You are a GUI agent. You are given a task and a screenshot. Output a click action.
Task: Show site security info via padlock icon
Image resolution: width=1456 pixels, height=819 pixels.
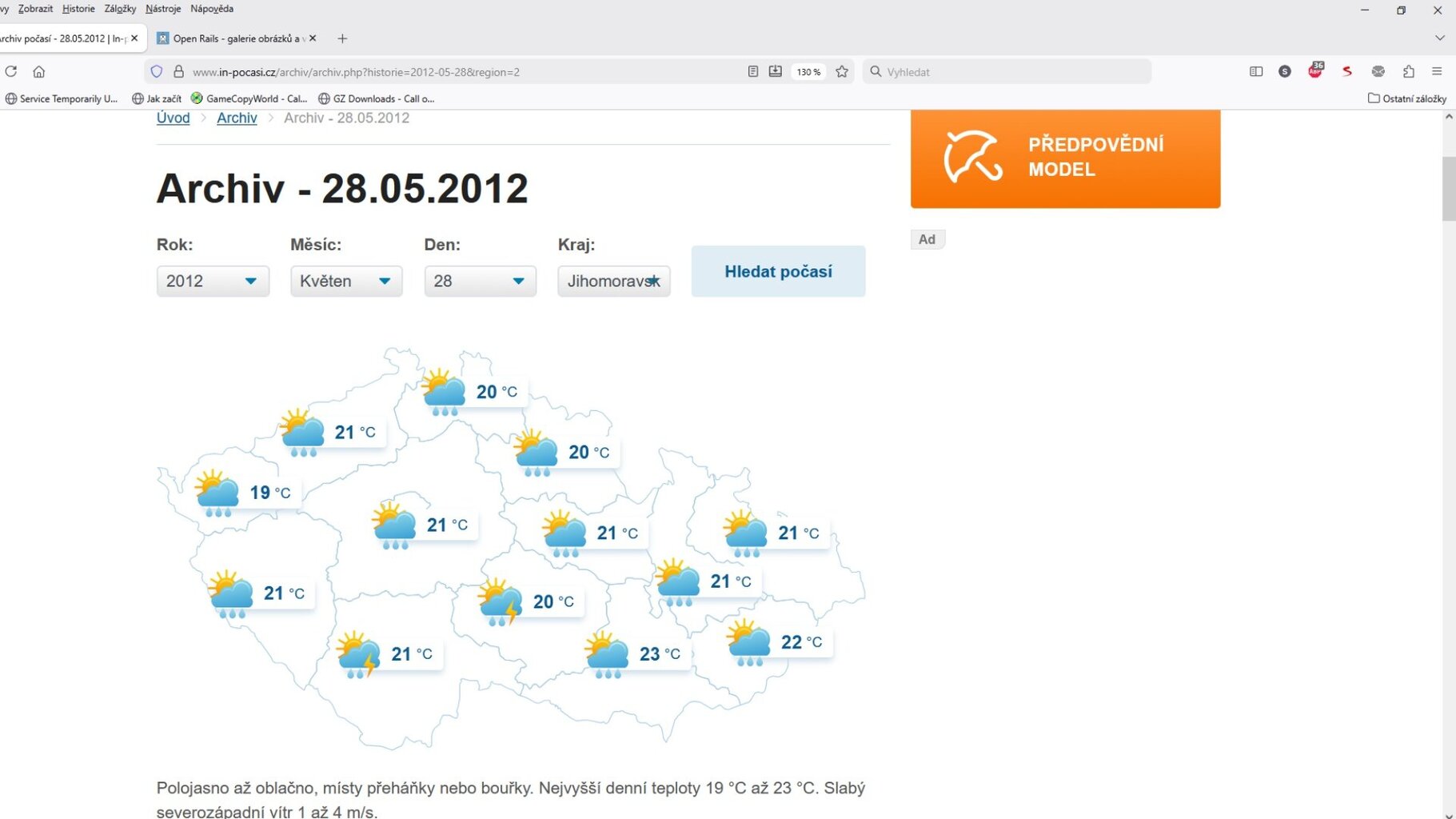click(x=178, y=71)
